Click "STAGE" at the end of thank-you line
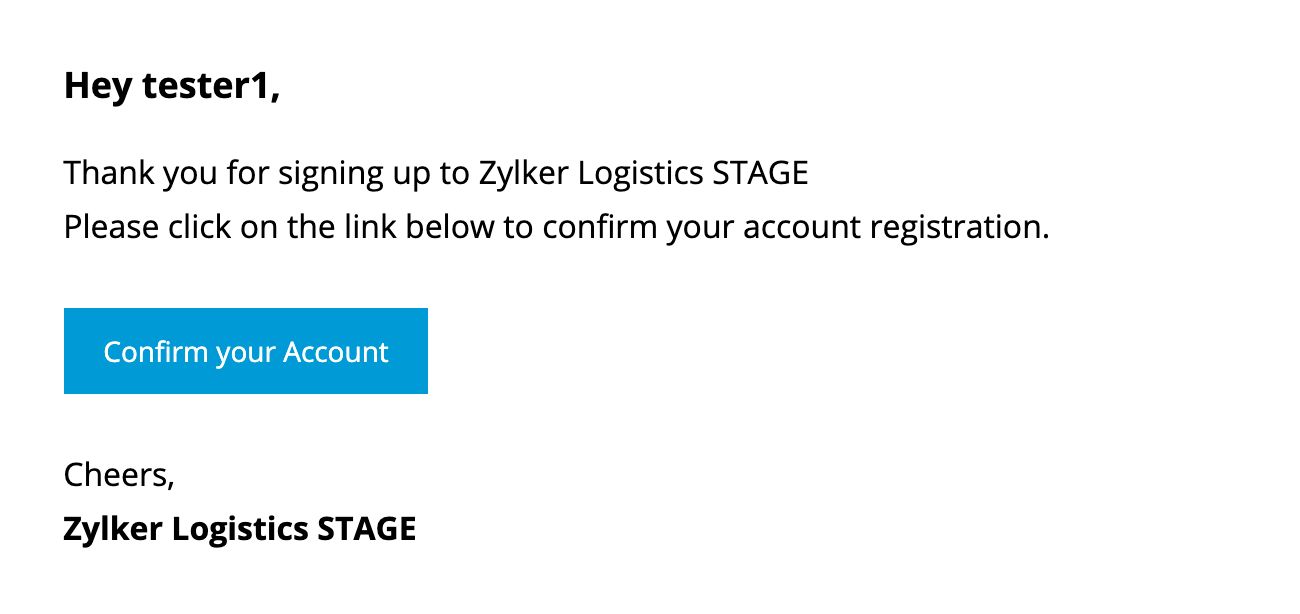The height and width of the screenshot is (614, 1300). click(761, 173)
